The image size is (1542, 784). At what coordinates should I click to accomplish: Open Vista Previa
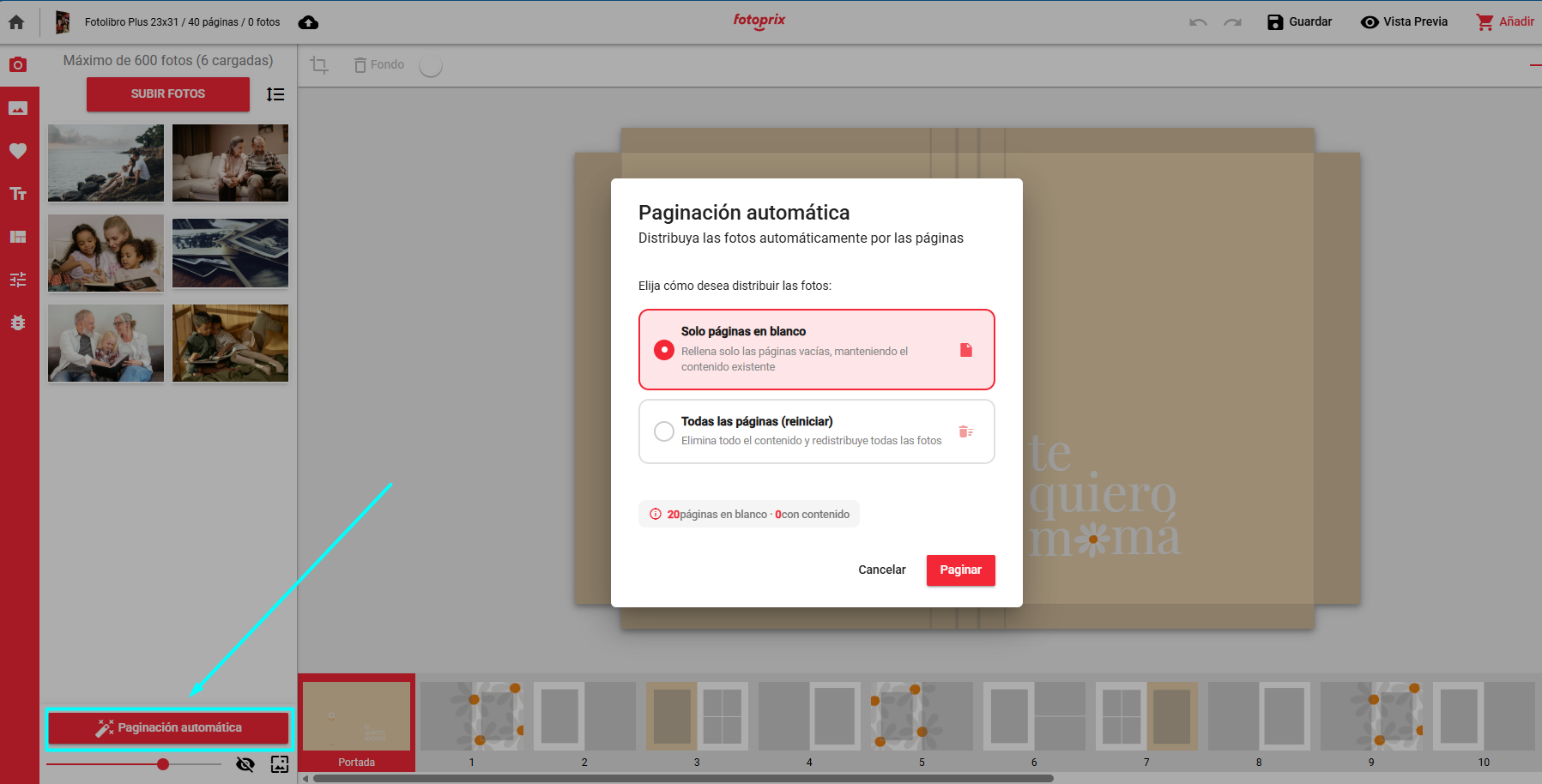[x=1404, y=22]
